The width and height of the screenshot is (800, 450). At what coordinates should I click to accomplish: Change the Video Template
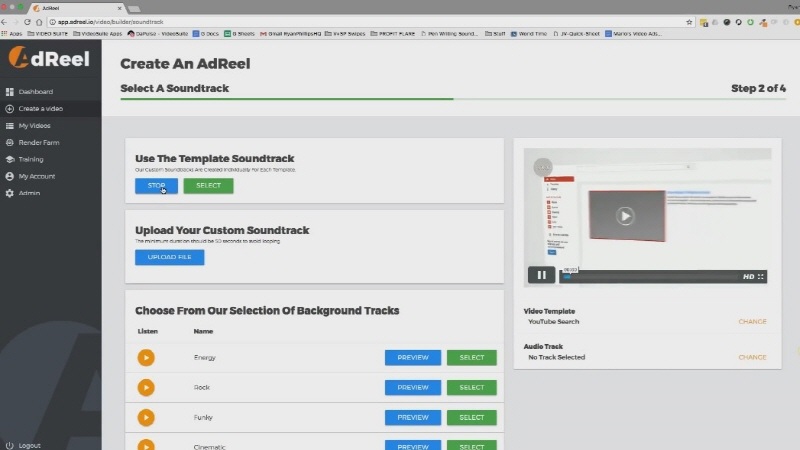point(752,322)
